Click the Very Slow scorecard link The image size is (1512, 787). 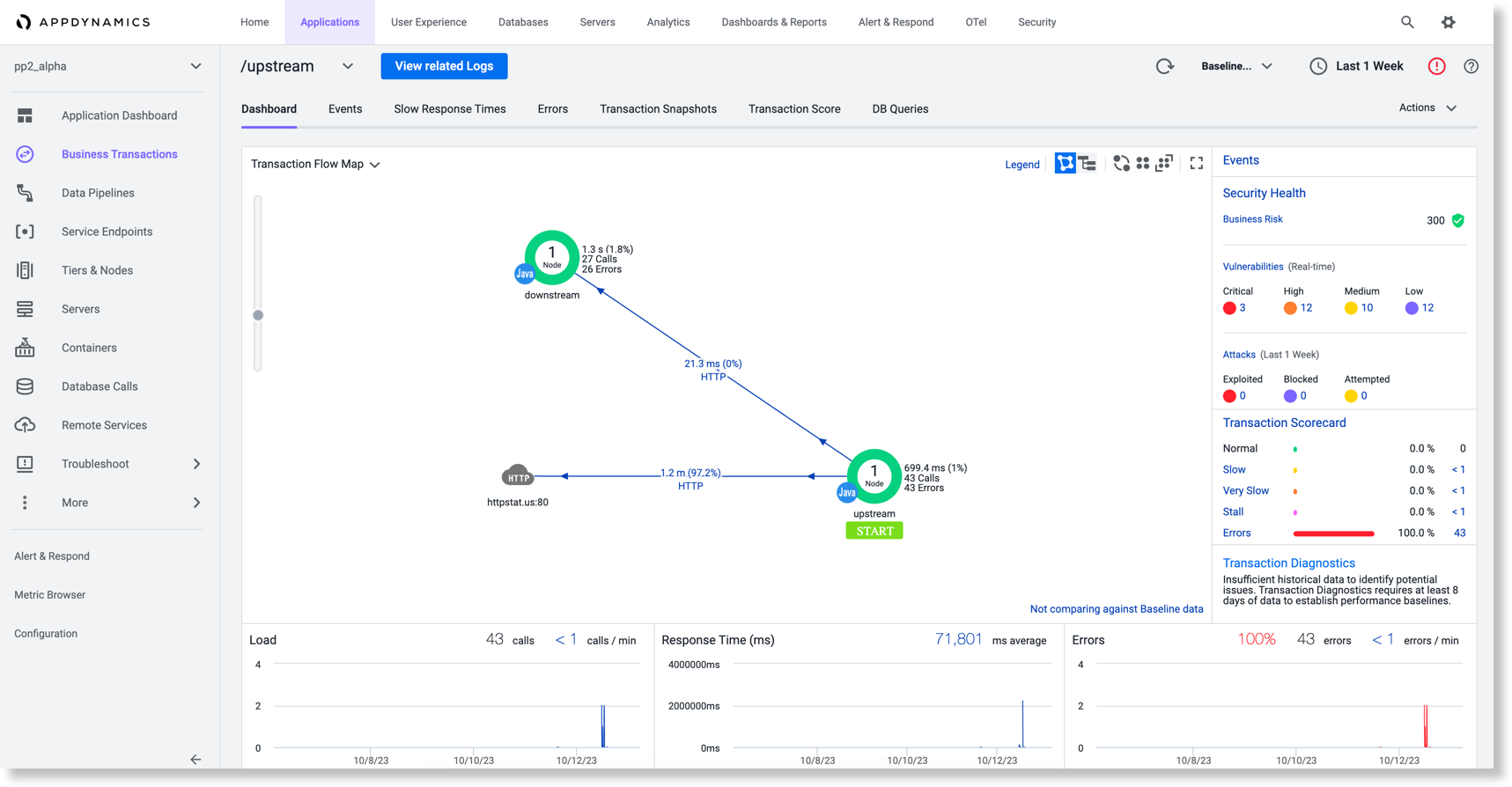[1245, 490]
